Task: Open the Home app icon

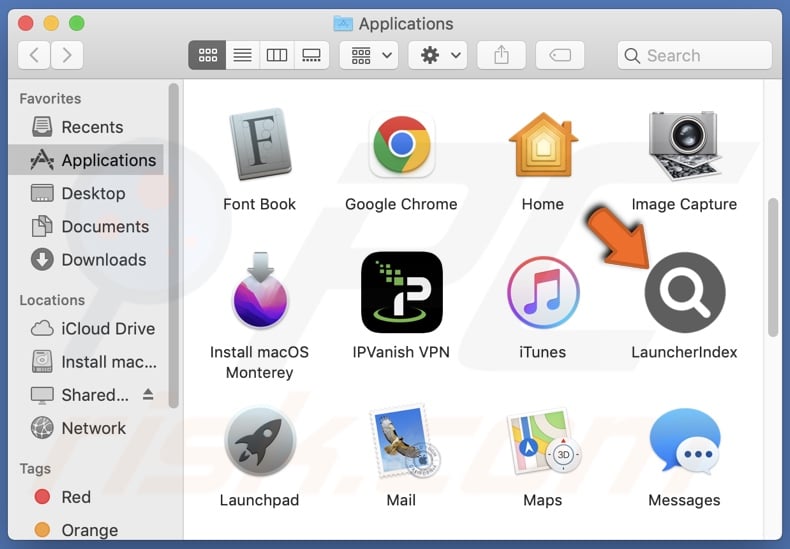Action: 543,145
